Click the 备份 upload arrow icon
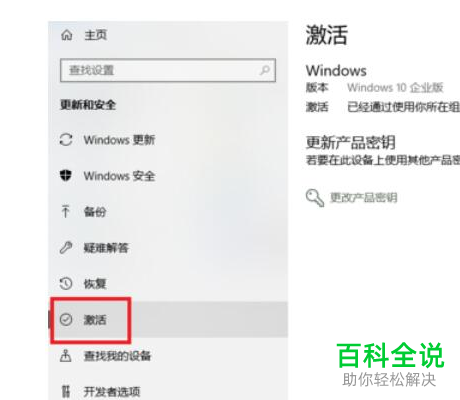460x400 pixels. 66,211
